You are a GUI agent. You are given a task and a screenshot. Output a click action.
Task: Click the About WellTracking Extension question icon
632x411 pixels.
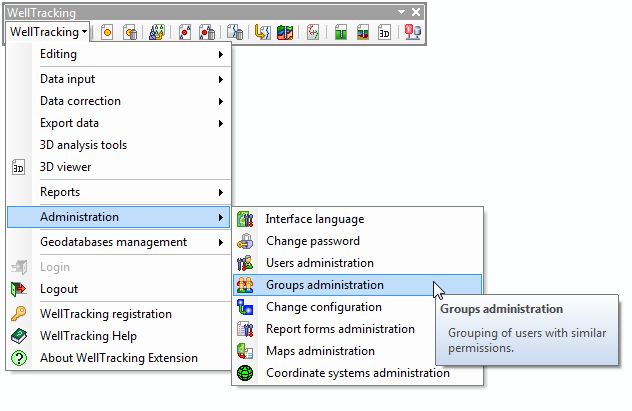[x=19, y=358]
